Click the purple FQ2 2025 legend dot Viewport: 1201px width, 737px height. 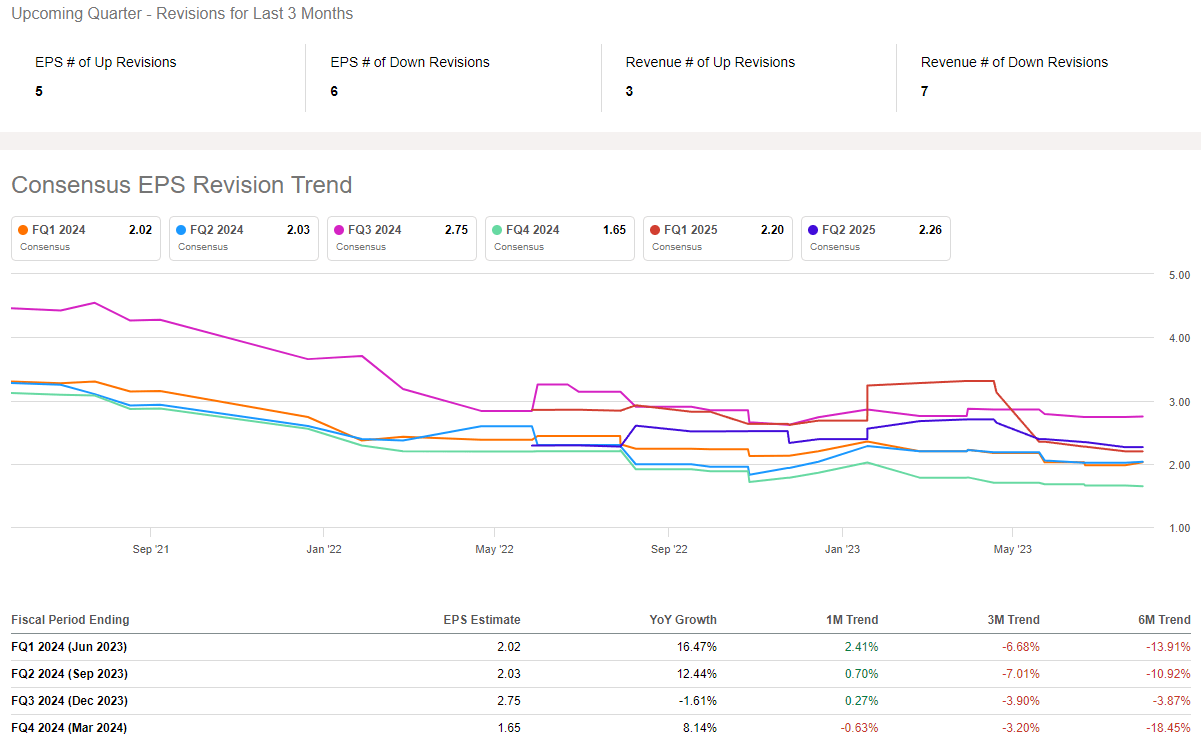(814, 230)
